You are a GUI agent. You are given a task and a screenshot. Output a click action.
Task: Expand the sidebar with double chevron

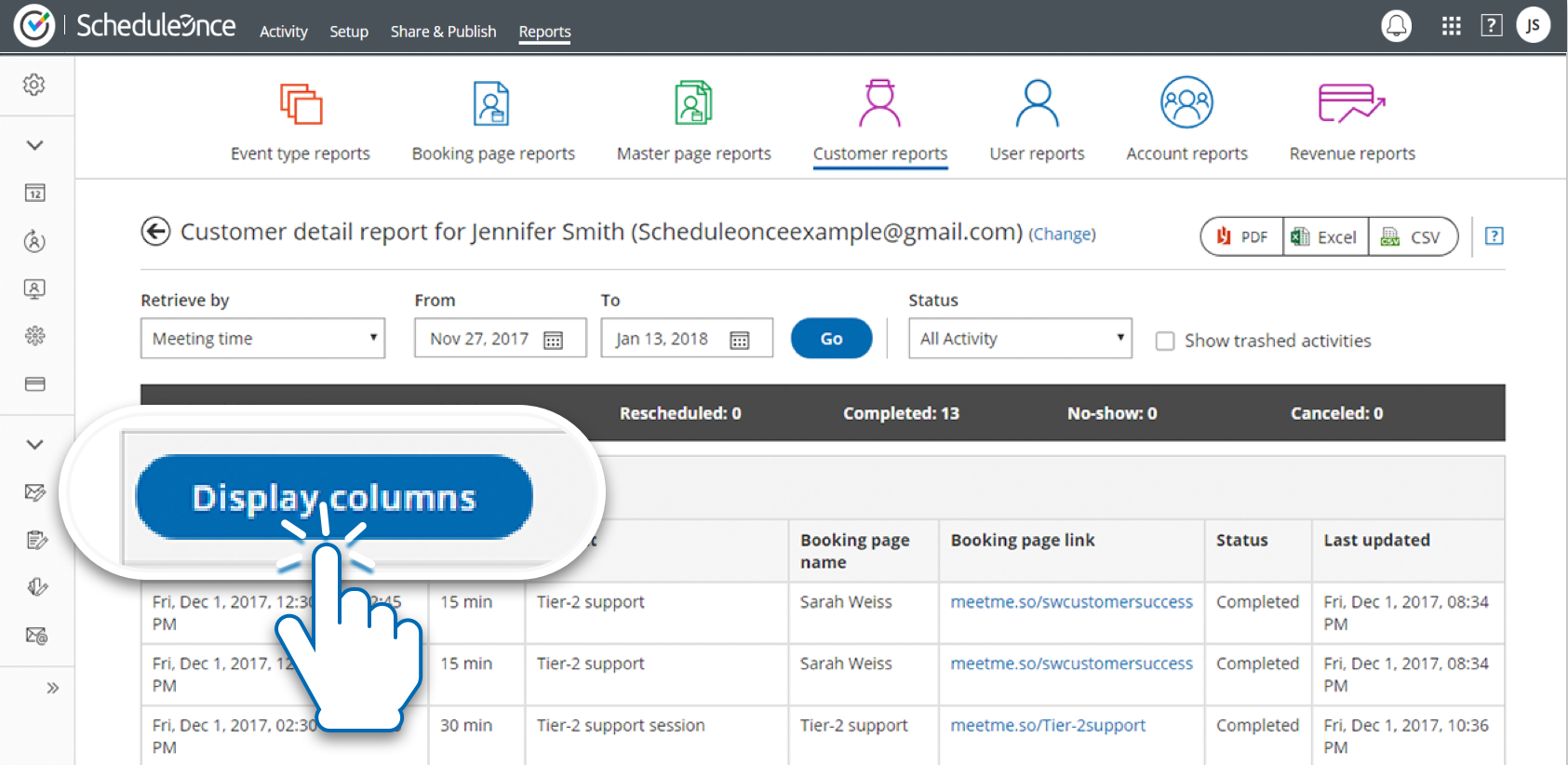[52, 688]
